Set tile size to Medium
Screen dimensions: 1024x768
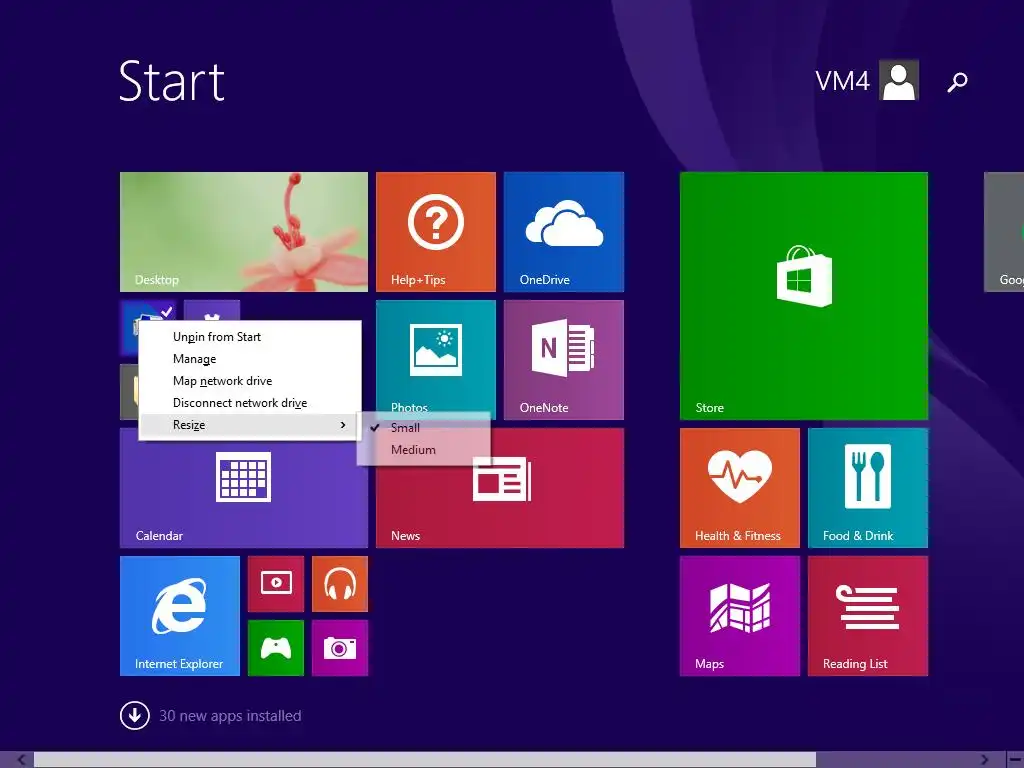coord(424,450)
